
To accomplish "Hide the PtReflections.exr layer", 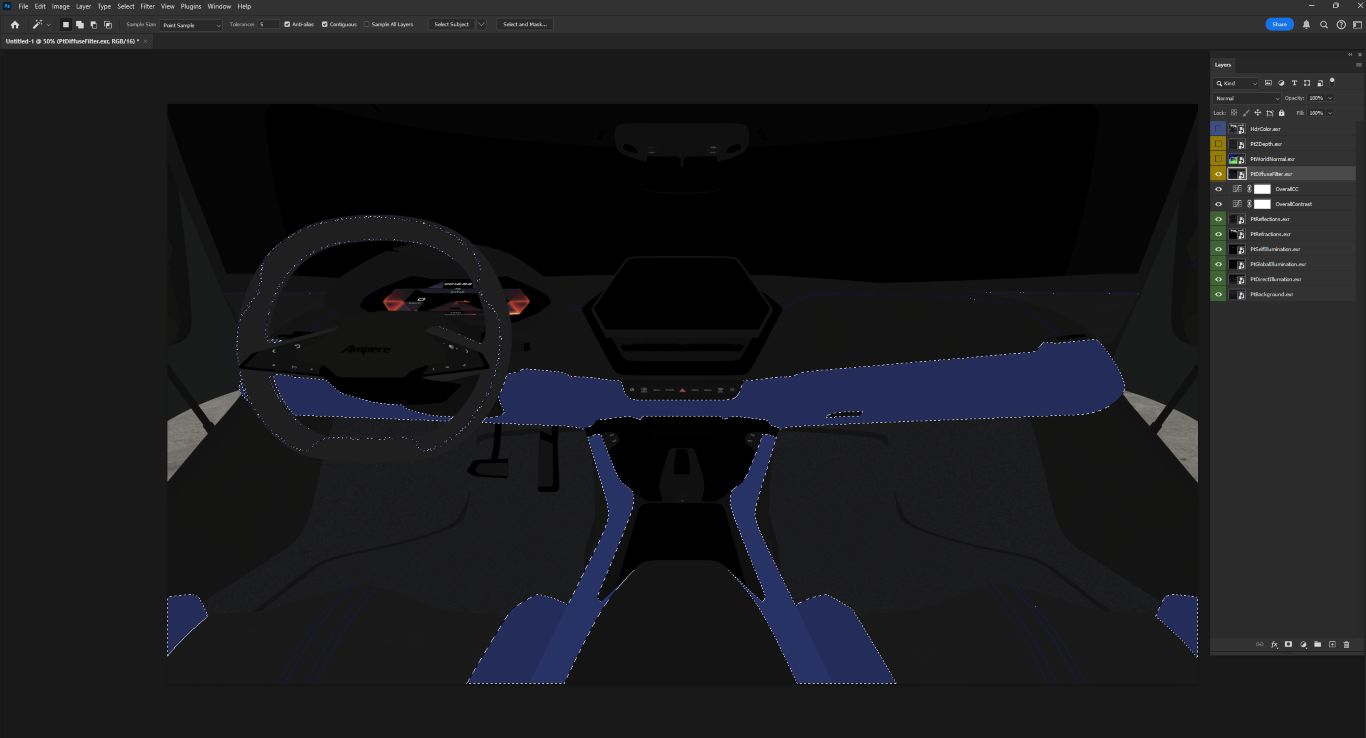I will tap(1218, 219).
